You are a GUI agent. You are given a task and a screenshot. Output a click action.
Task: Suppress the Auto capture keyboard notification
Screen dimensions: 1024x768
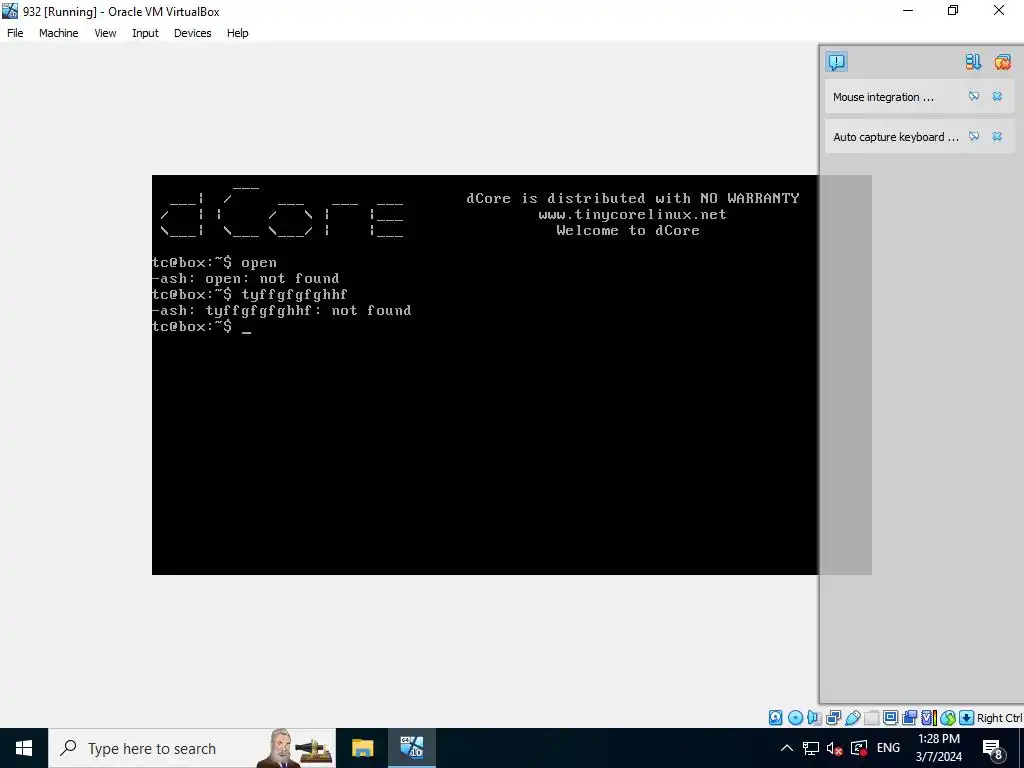(x=974, y=136)
